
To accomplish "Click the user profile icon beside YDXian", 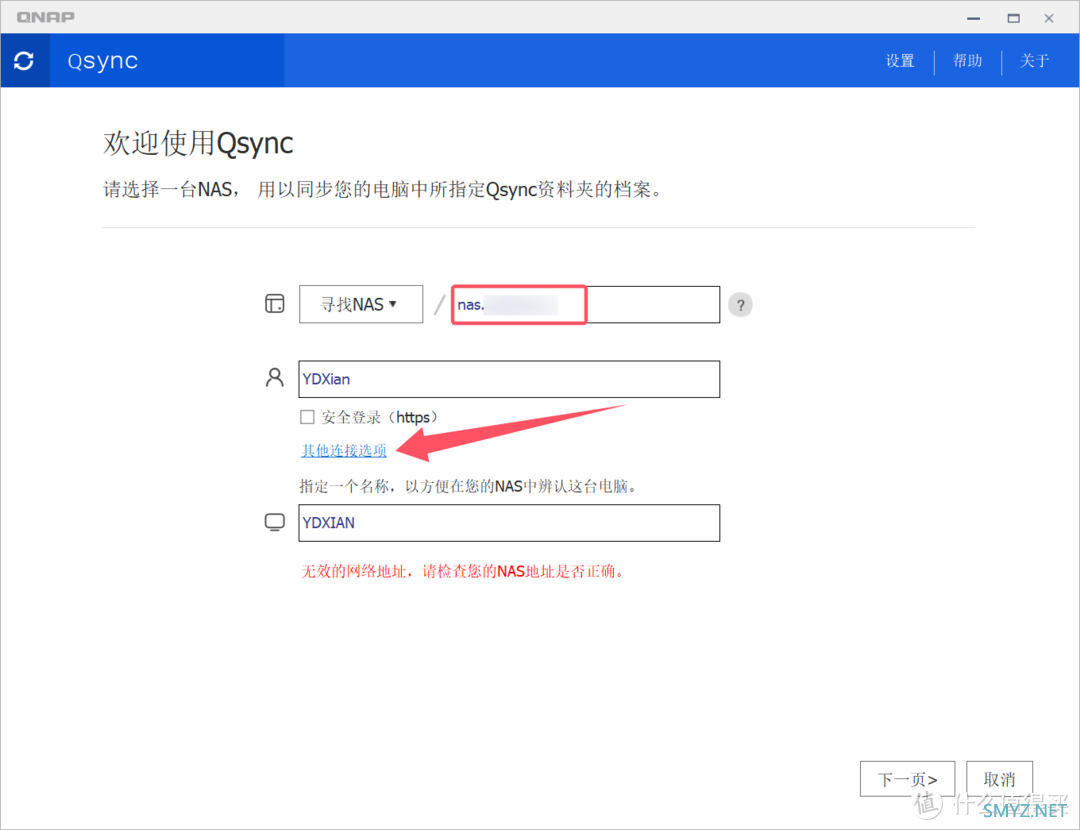I will (275, 377).
